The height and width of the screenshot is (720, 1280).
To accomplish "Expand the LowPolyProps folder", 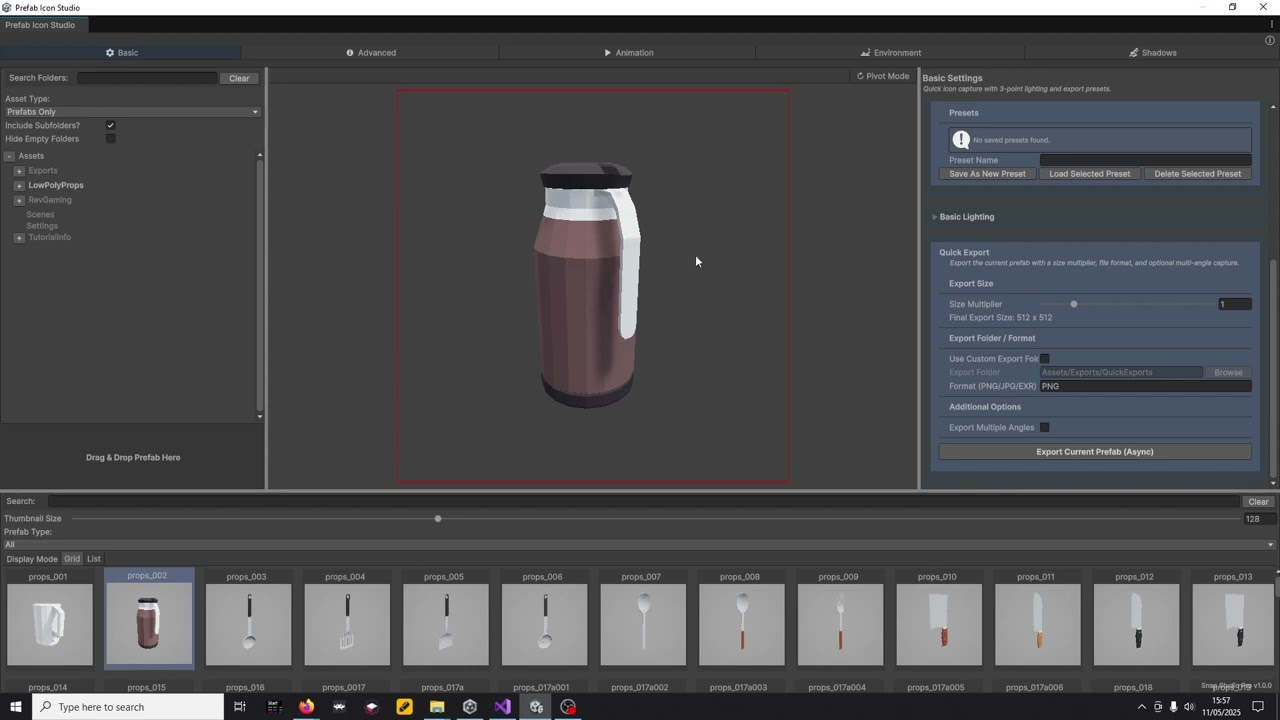I will (x=19, y=185).
